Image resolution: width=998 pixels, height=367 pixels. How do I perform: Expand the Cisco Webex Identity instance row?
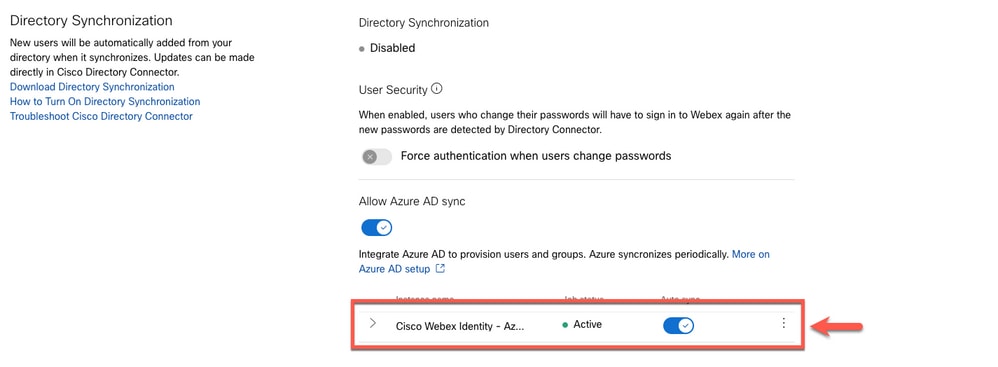click(373, 323)
